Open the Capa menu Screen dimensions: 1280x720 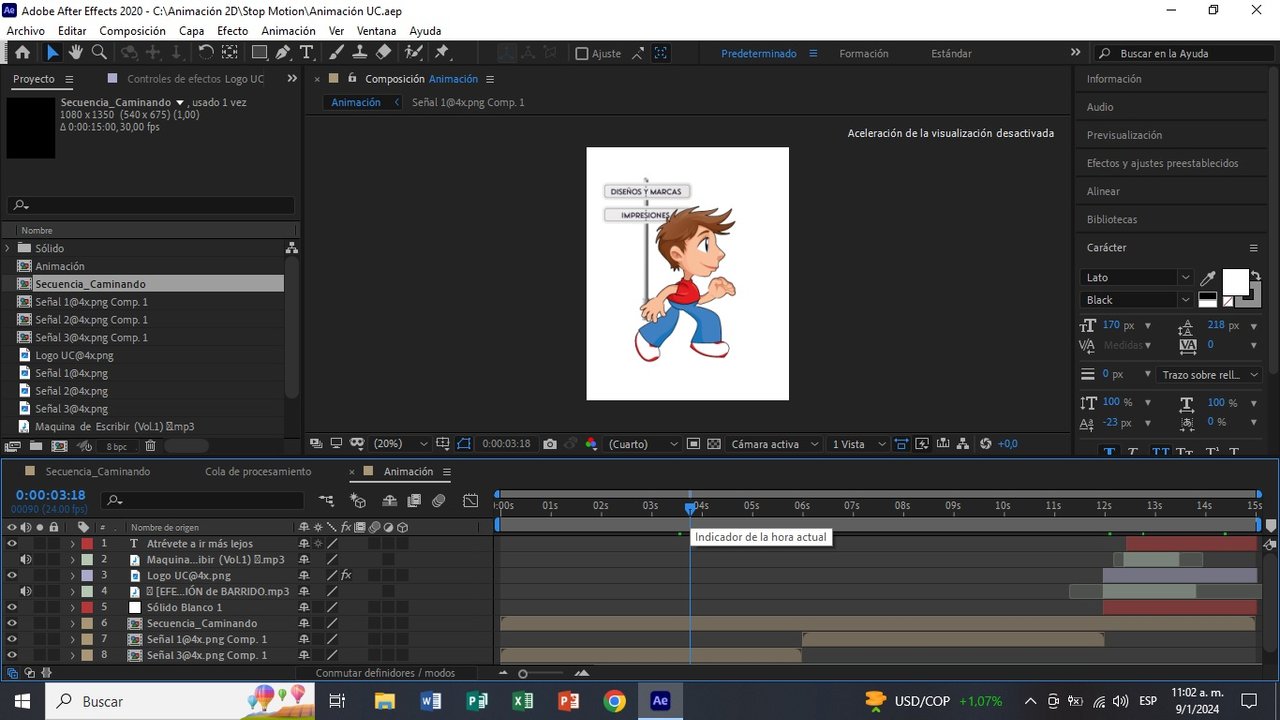coord(191,31)
